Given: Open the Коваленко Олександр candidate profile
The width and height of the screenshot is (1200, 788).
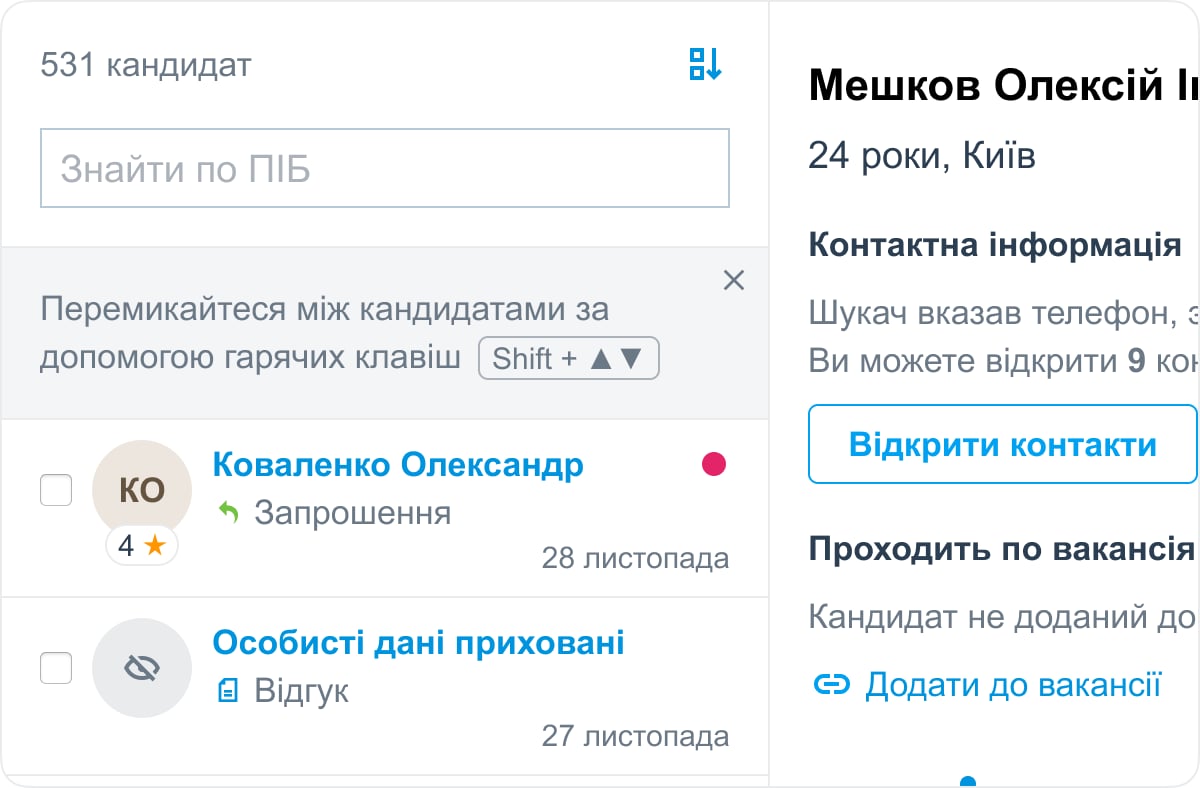Looking at the screenshot, I should pos(398,465).
